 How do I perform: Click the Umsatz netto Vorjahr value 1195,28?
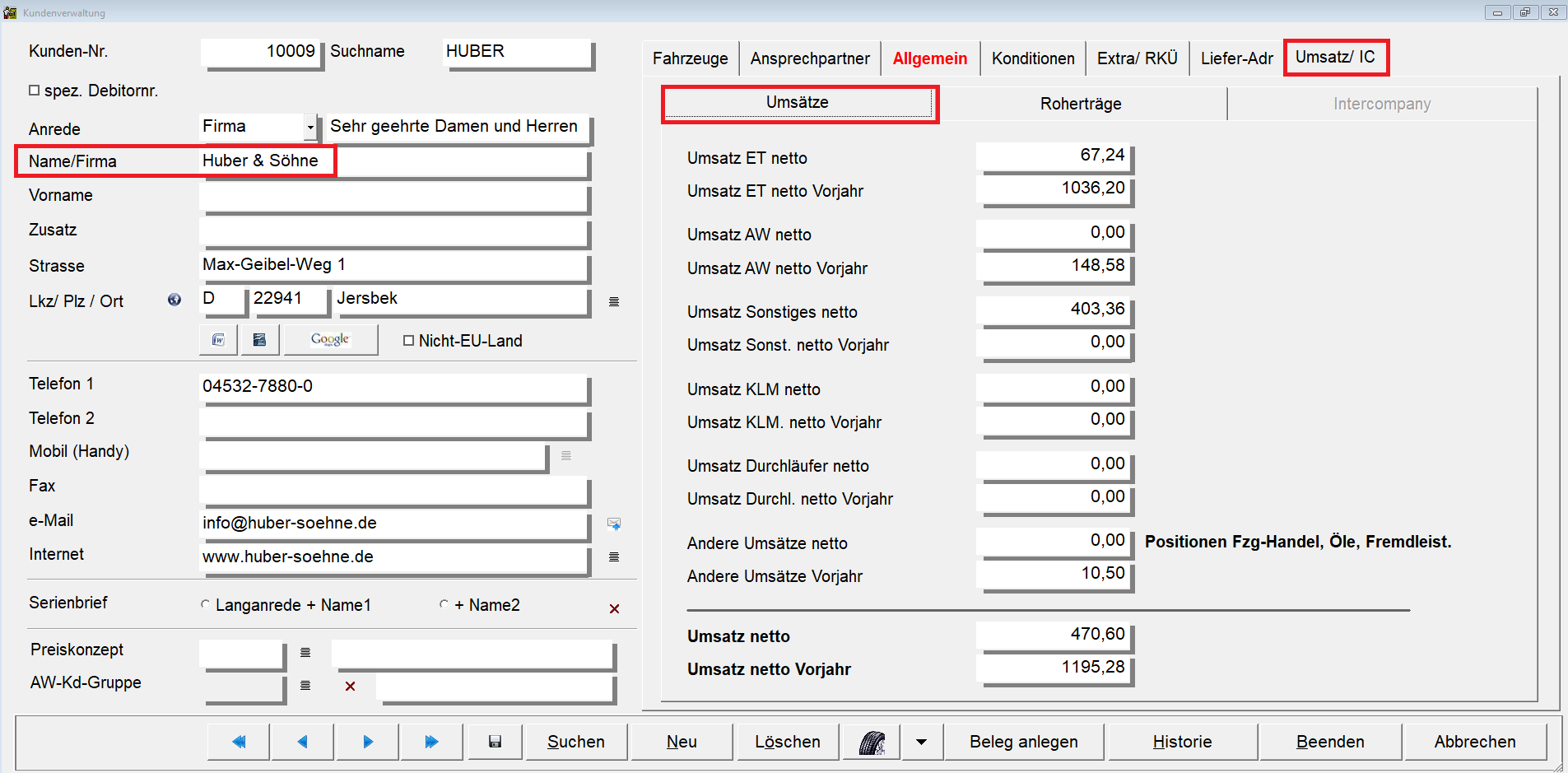[x=1054, y=668]
